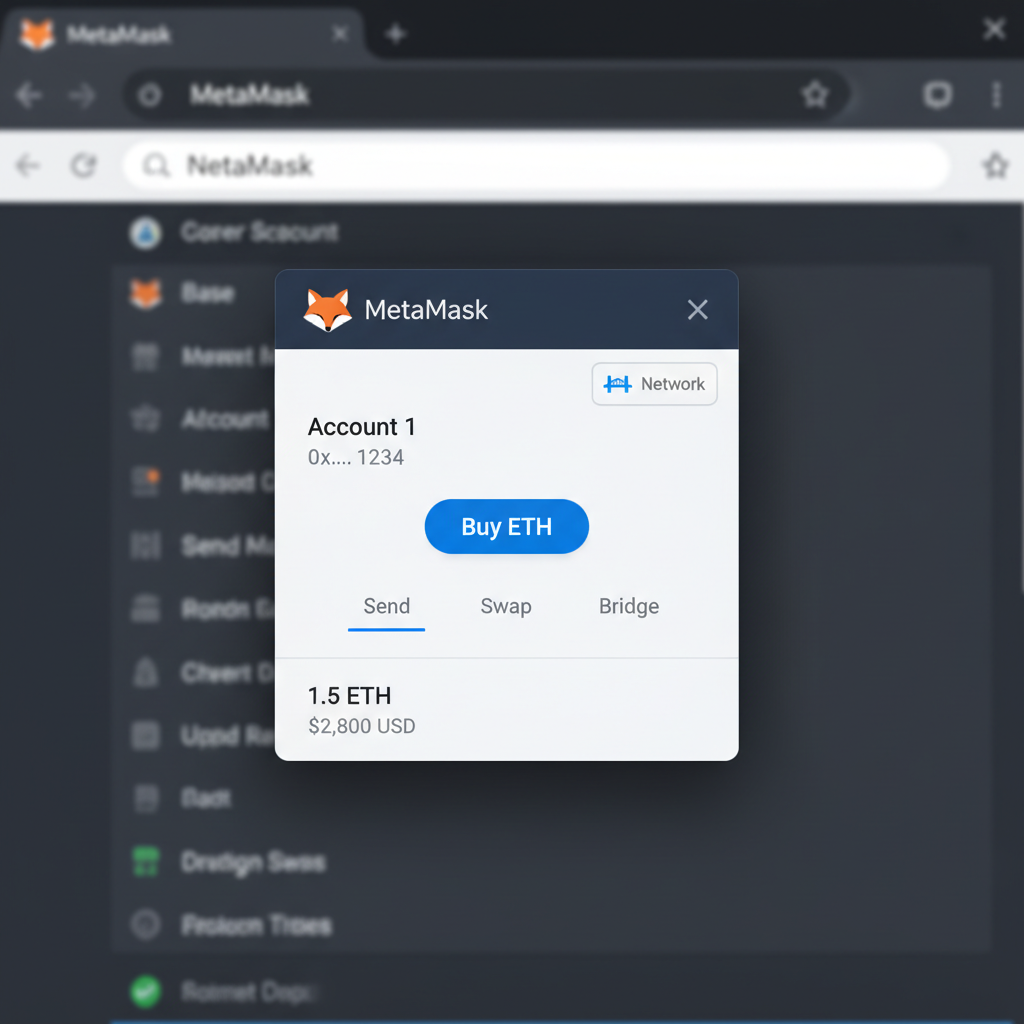Screen dimensions: 1024x1024
Task: Switch to the Swap tab
Action: (506, 606)
